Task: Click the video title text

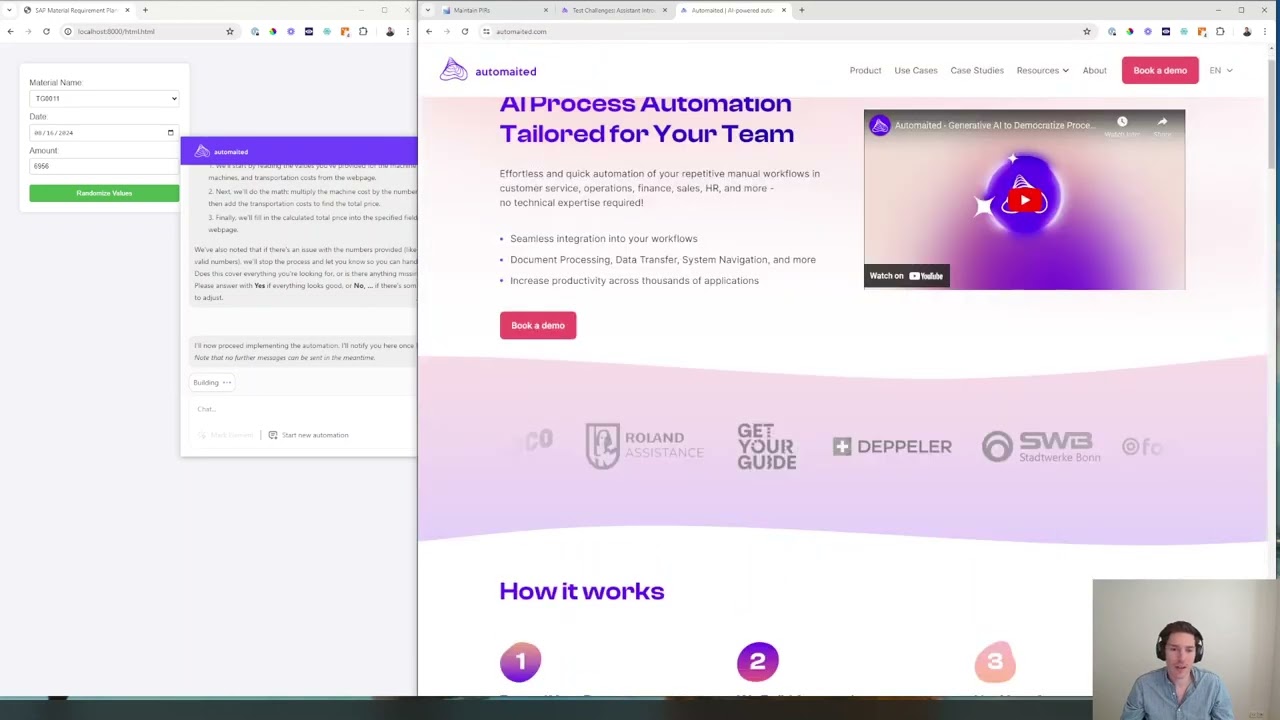Action: pyautogui.click(x=994, y=125)
